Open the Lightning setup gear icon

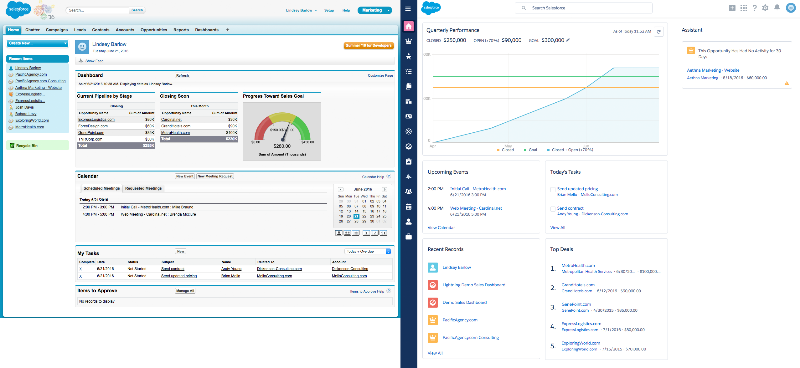[765, 8]
